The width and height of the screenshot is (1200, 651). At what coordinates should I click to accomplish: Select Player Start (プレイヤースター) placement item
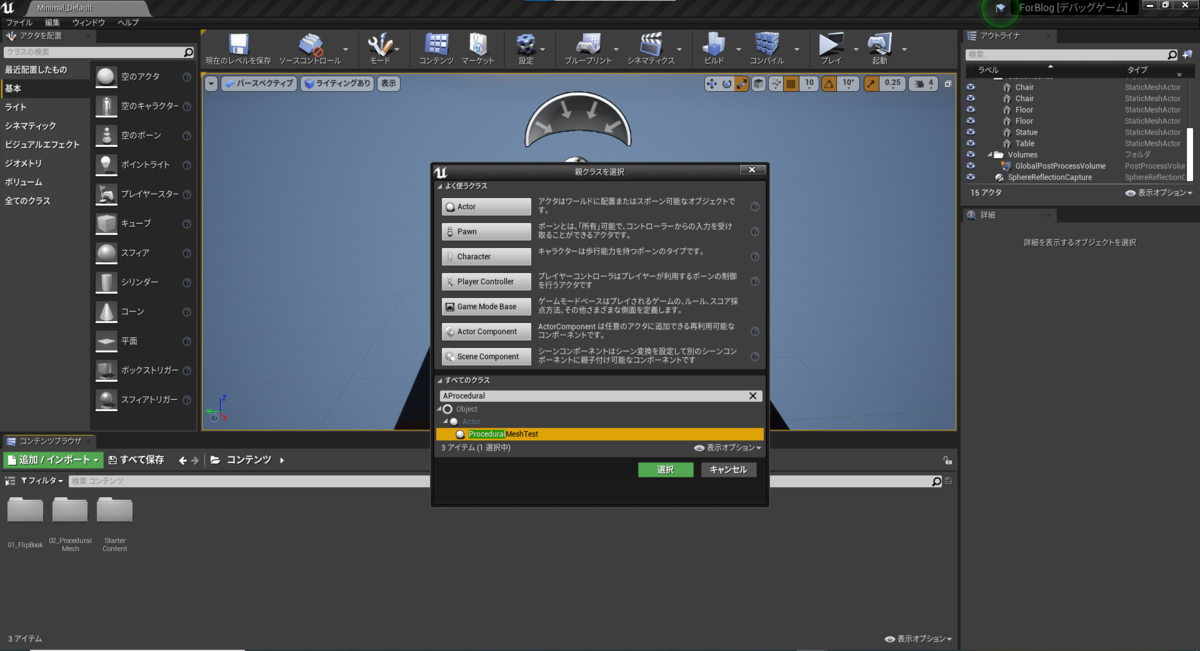point(143,194)
